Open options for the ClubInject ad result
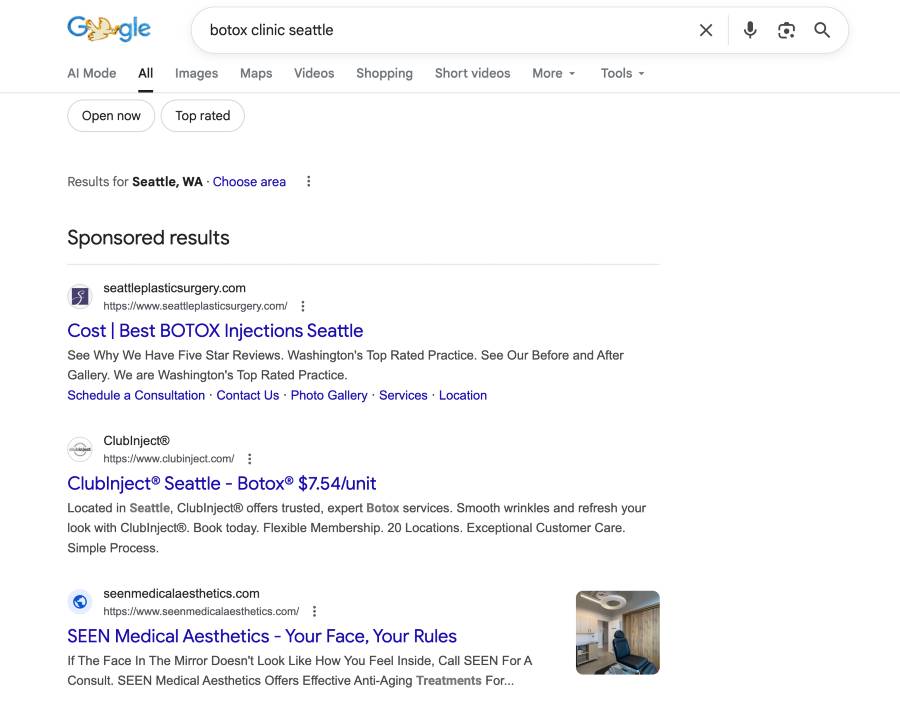Image resolution: width=900 pixels, height=715 pixels. 249,458
